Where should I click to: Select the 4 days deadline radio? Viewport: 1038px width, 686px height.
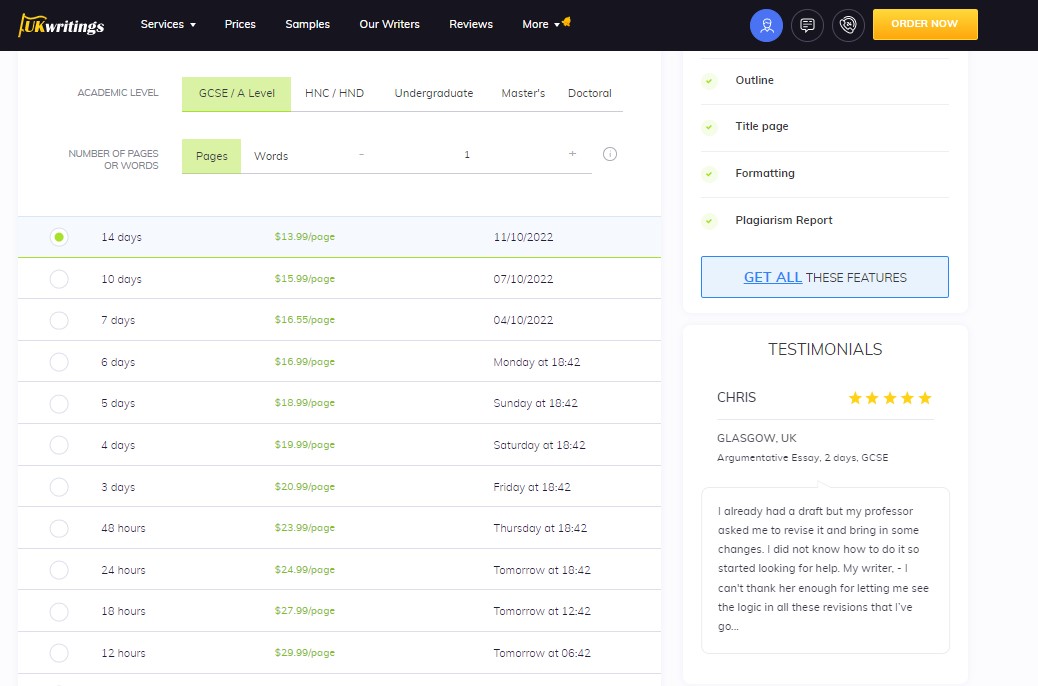click(x=59, y=445)
